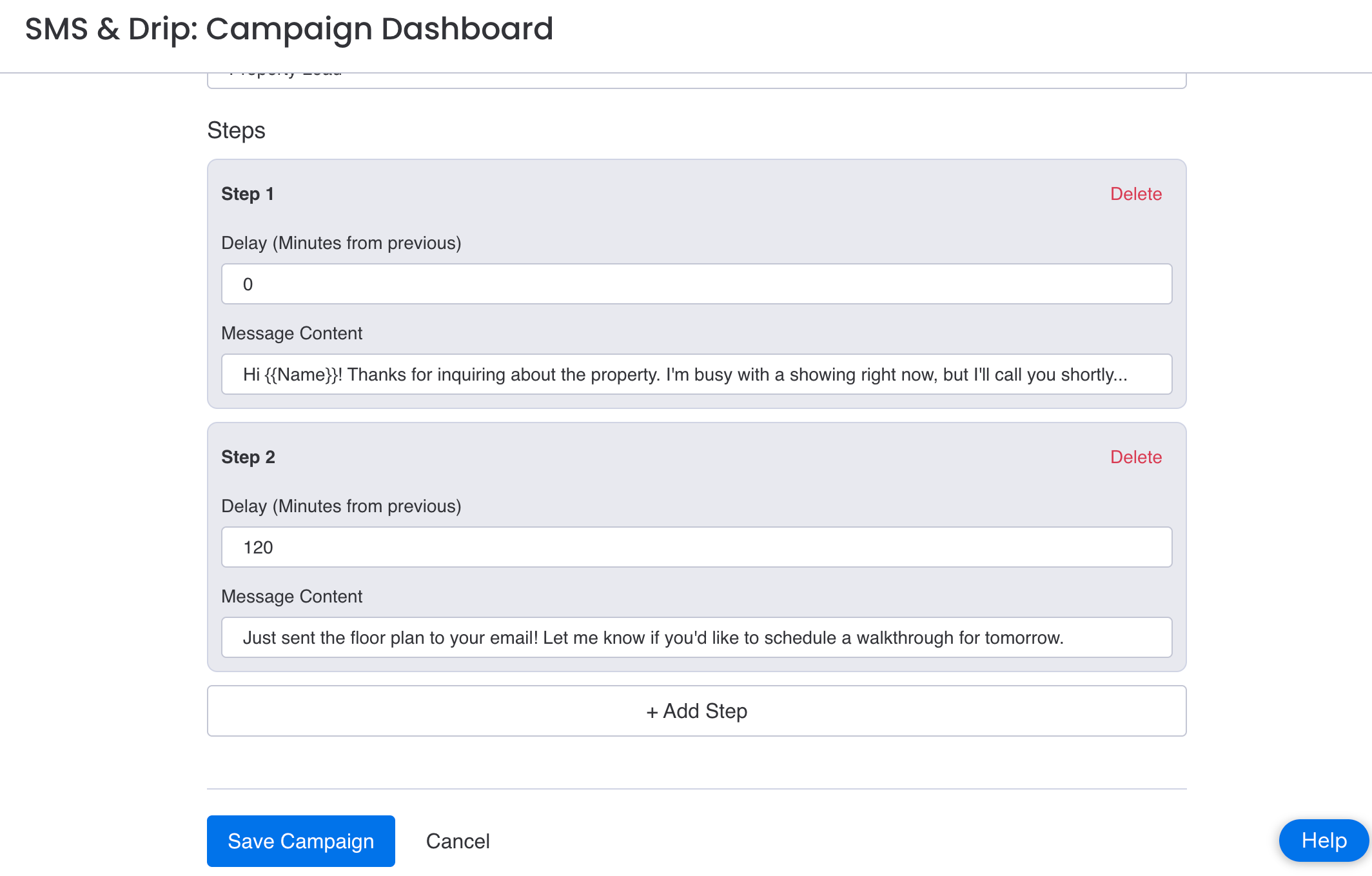Click Step 2's Message Content label

pos(291,596)
